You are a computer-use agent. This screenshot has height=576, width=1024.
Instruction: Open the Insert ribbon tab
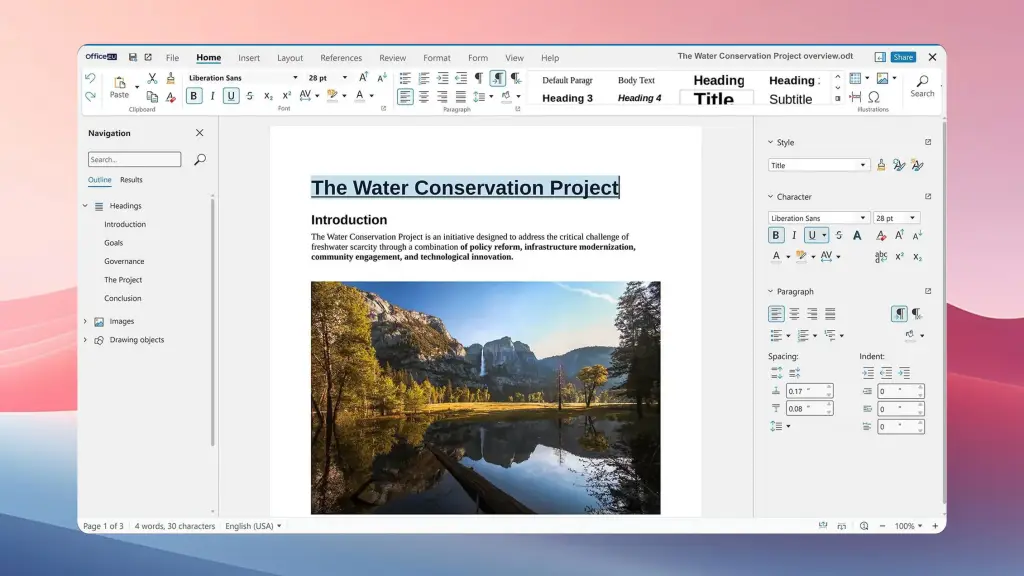tap(249, 58)
